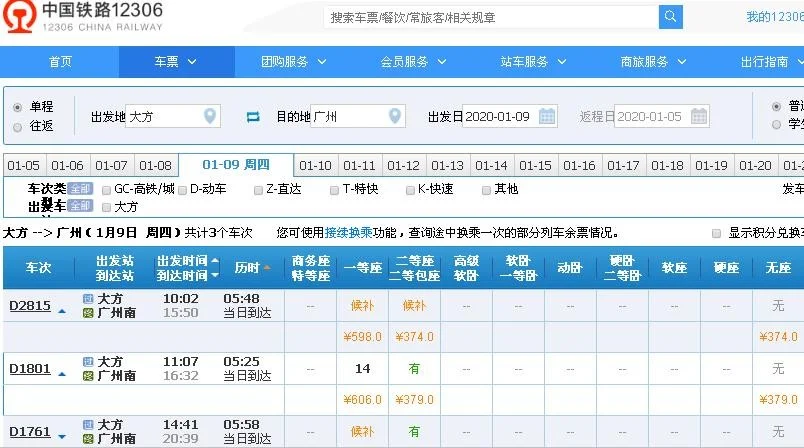804x448 pixels.
Task: Check the GC-高铁/城际 train type box
Action: coord(107,190)
